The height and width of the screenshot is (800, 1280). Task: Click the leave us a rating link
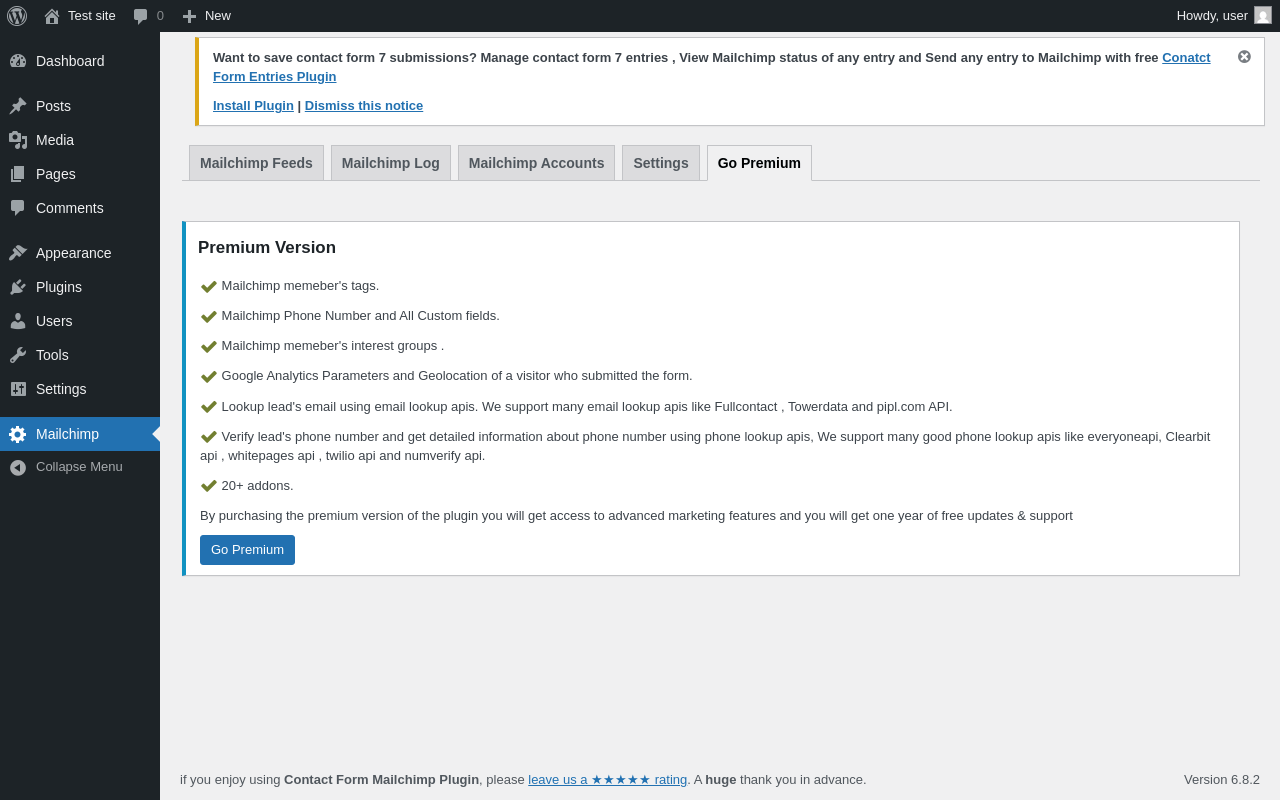click(x=608, y=779)
